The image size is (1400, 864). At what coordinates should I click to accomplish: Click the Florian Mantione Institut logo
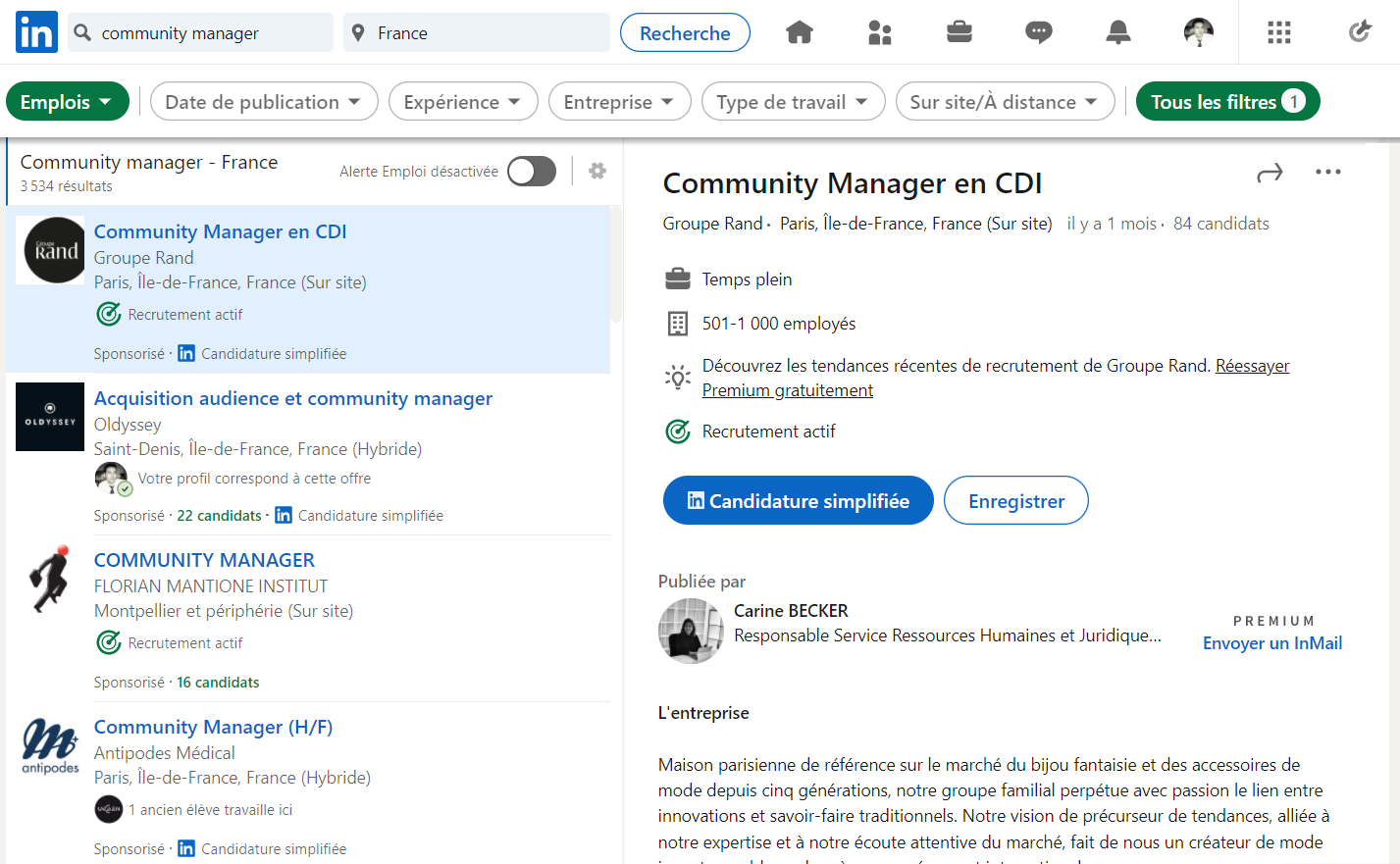(x=50, y=579)
